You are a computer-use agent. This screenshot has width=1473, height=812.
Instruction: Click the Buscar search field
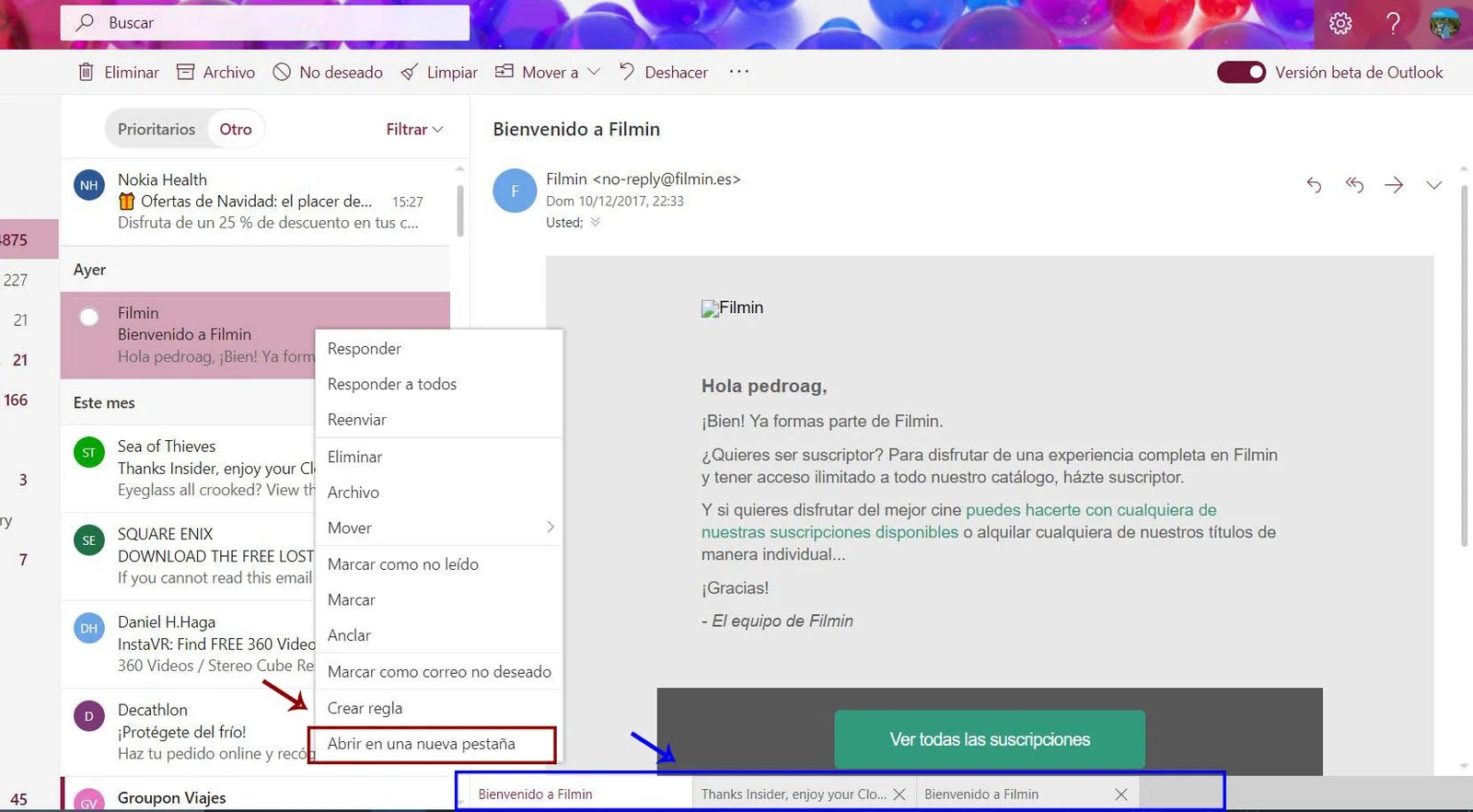click(x=265, y=23)
